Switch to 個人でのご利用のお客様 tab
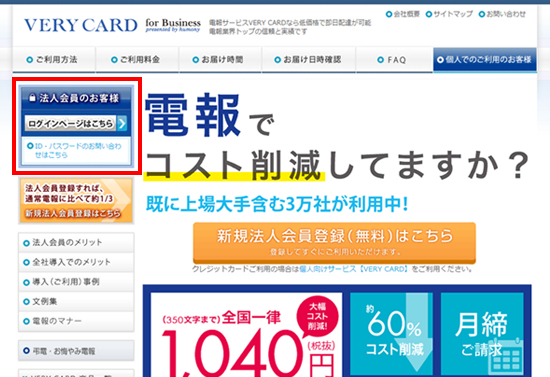The height and width of the screenshot is (377, 550). tap(485, 60)
